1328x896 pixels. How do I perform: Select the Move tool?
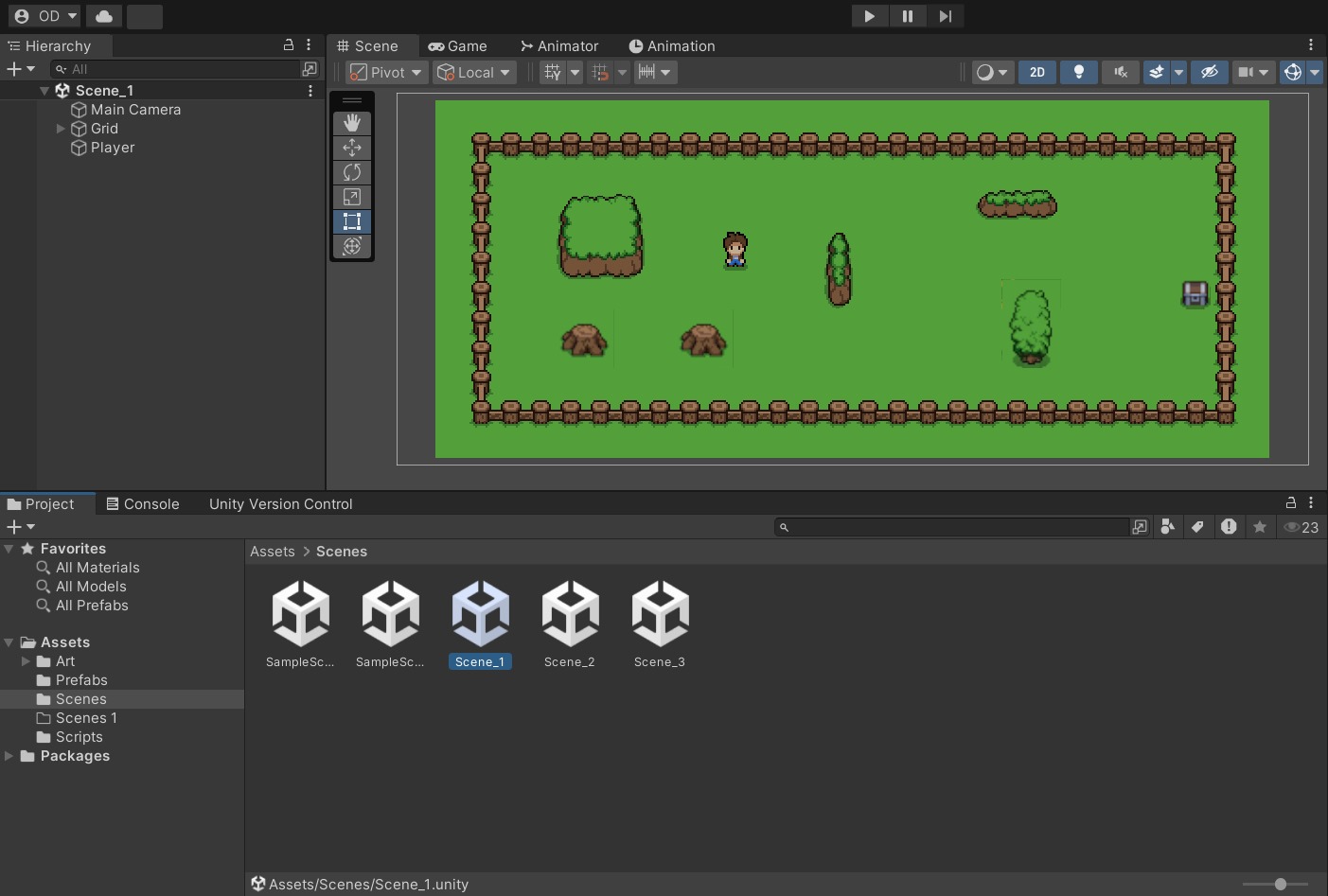[x=352, y=148]
